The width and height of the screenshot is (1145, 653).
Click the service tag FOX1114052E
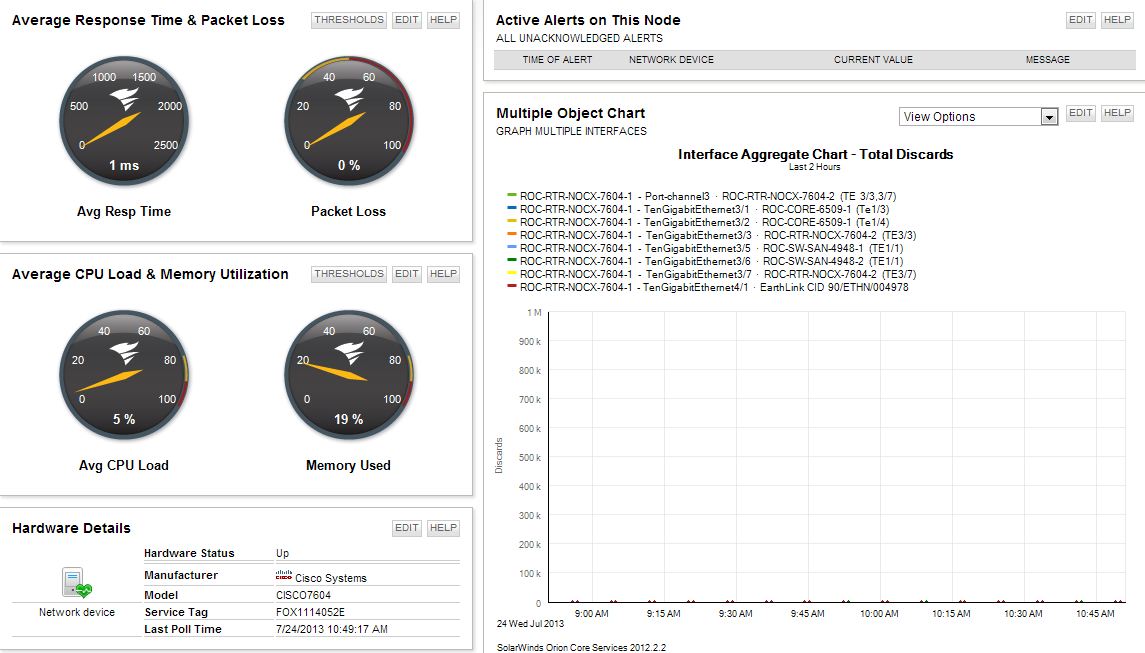310,612
